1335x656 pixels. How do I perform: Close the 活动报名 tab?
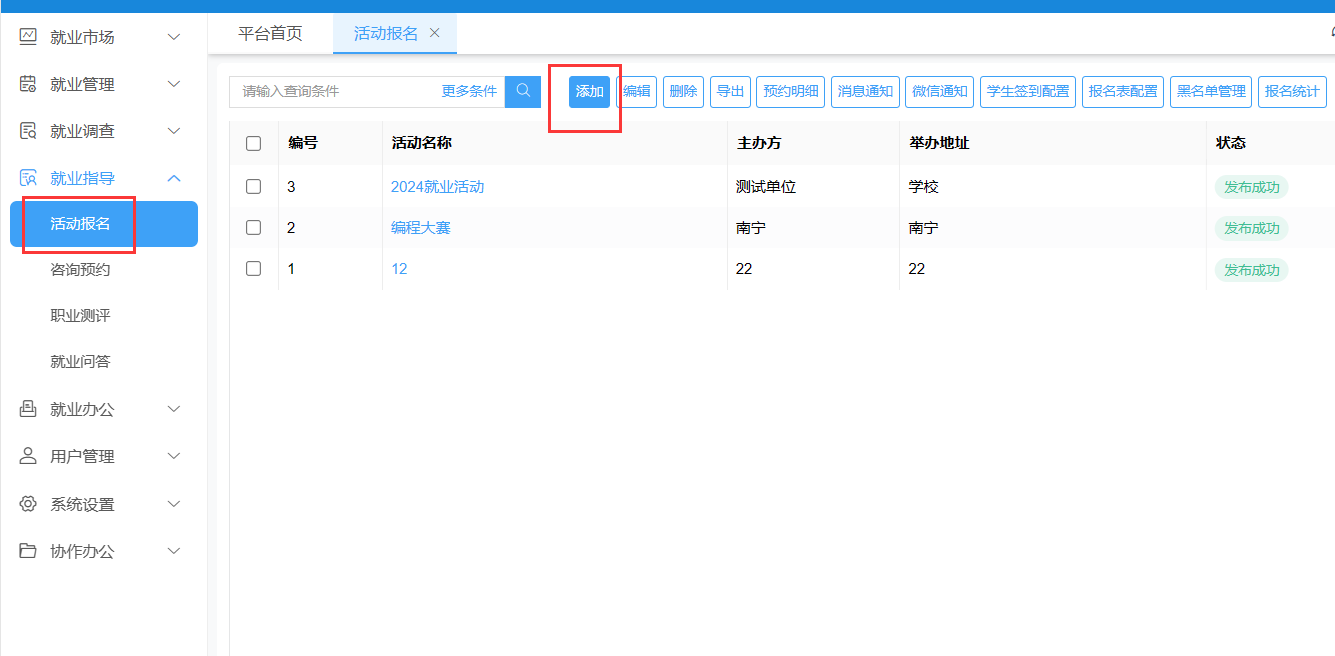[435, 33]
